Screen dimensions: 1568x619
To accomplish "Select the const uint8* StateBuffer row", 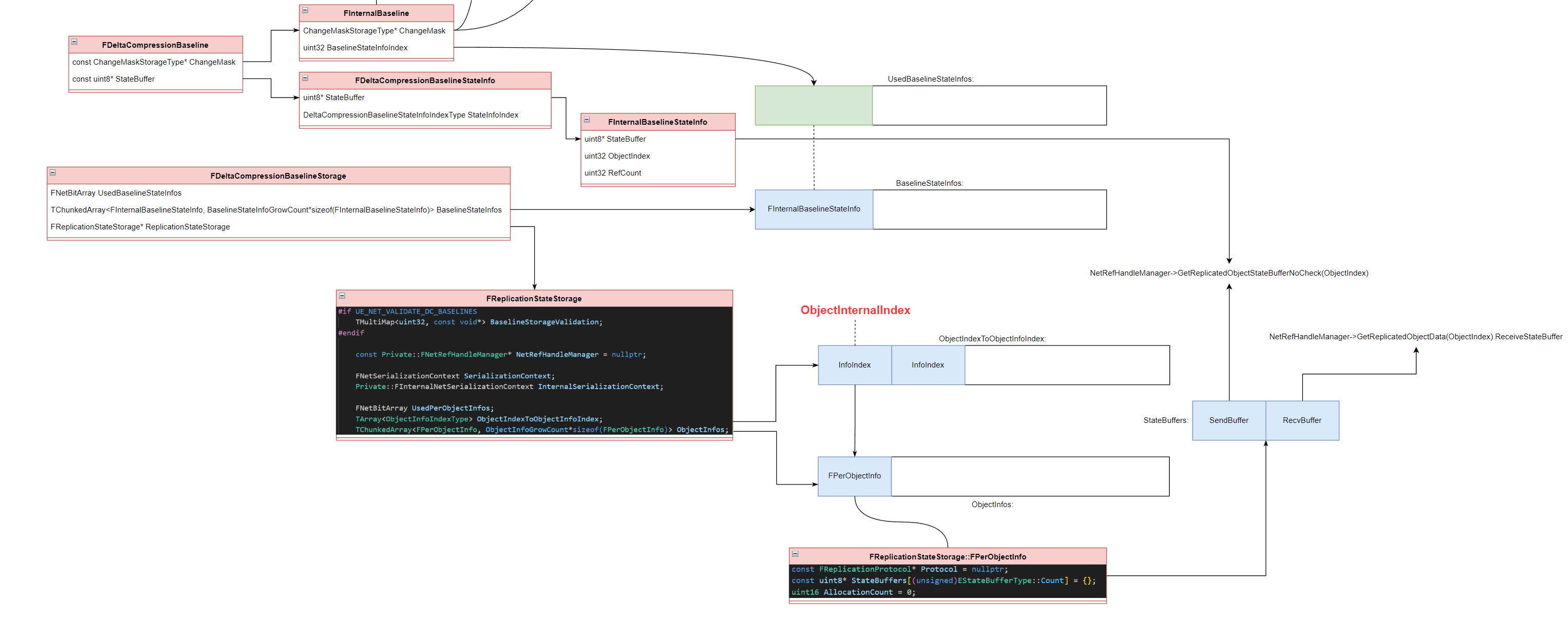I will pos(113,79).
